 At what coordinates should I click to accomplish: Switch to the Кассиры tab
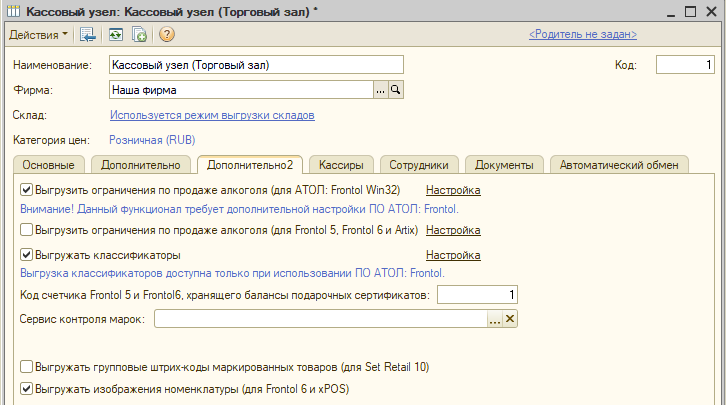(340, 165)
